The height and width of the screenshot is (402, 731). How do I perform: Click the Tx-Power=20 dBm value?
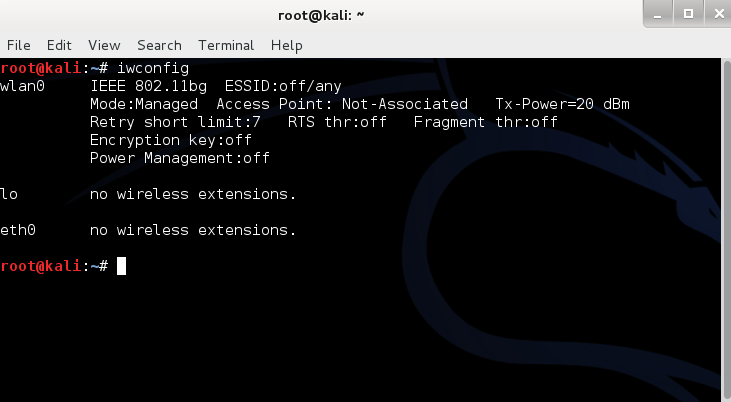tap(562, 104)
